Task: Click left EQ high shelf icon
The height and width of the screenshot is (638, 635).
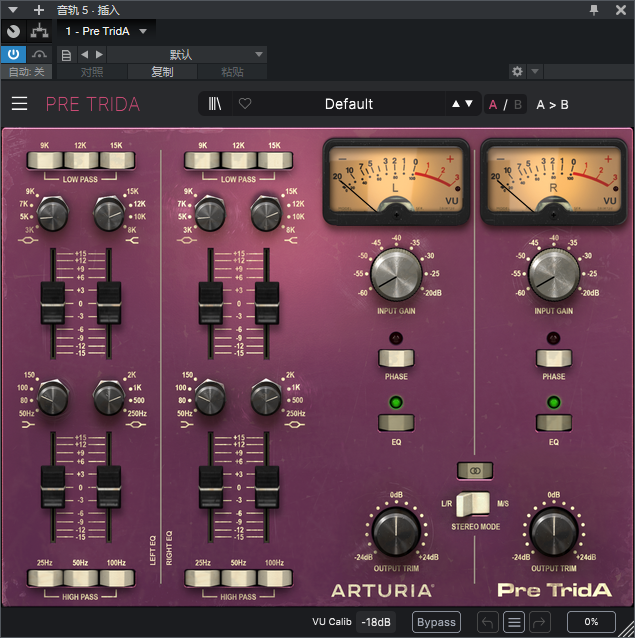Action: click(132, 241)
